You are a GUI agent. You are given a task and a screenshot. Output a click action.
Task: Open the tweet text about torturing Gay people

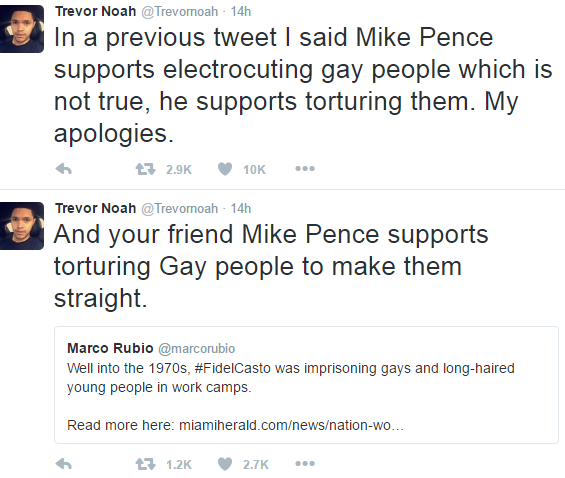click(x=271, y=266)
